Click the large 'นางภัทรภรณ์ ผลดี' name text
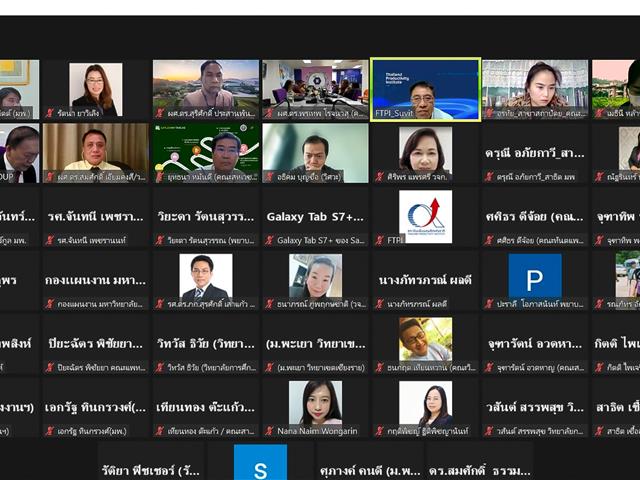The width and height of the screenshot is (640, 480). 425,280
